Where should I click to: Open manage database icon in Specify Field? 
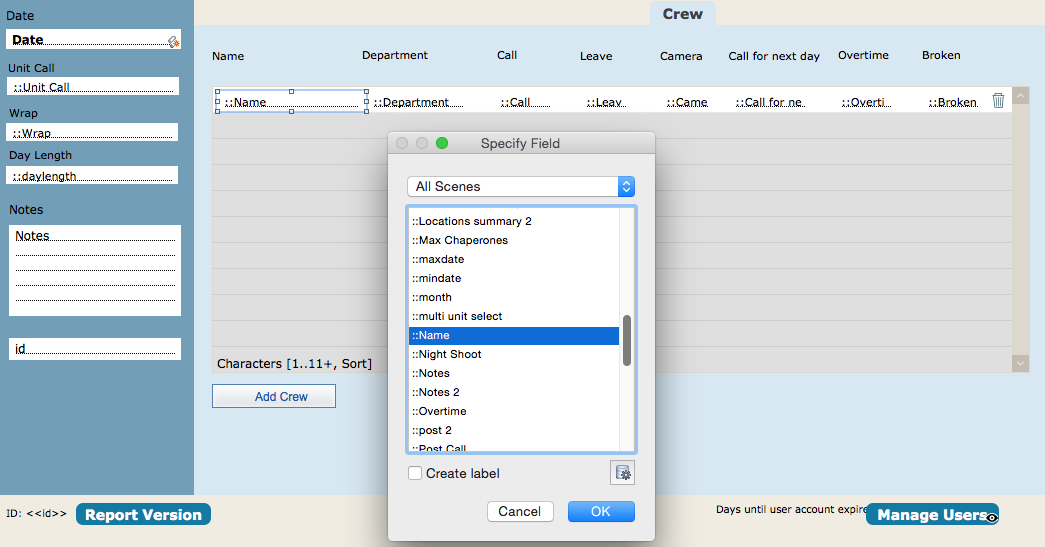[622, 473]
